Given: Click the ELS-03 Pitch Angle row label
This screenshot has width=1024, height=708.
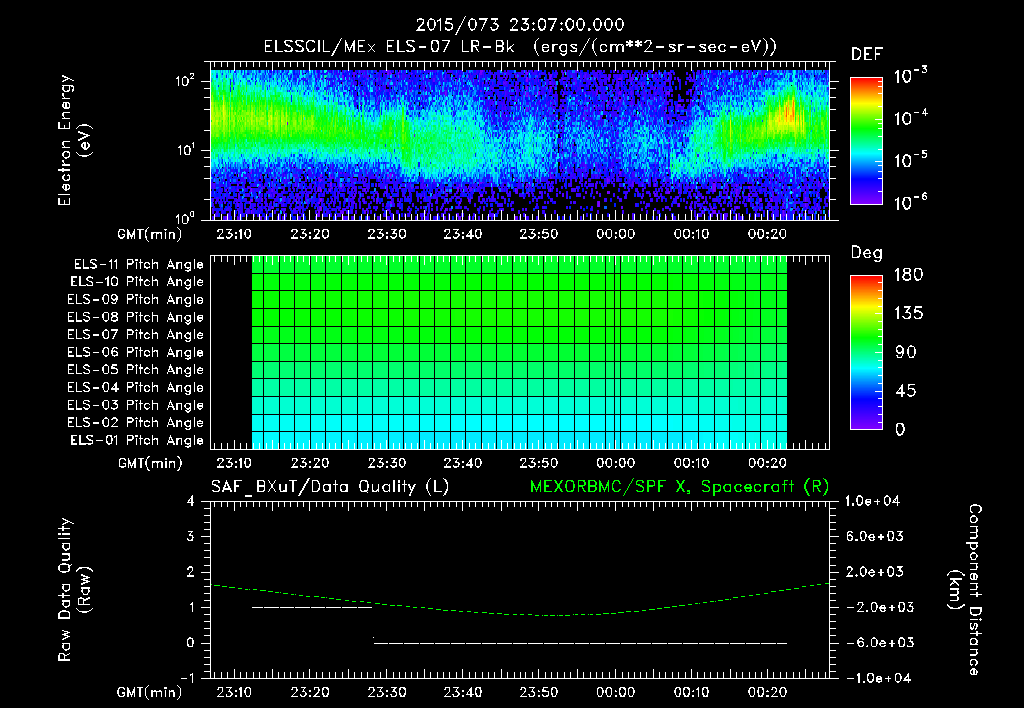Looking at the screenshot, I should coord(136,405).
